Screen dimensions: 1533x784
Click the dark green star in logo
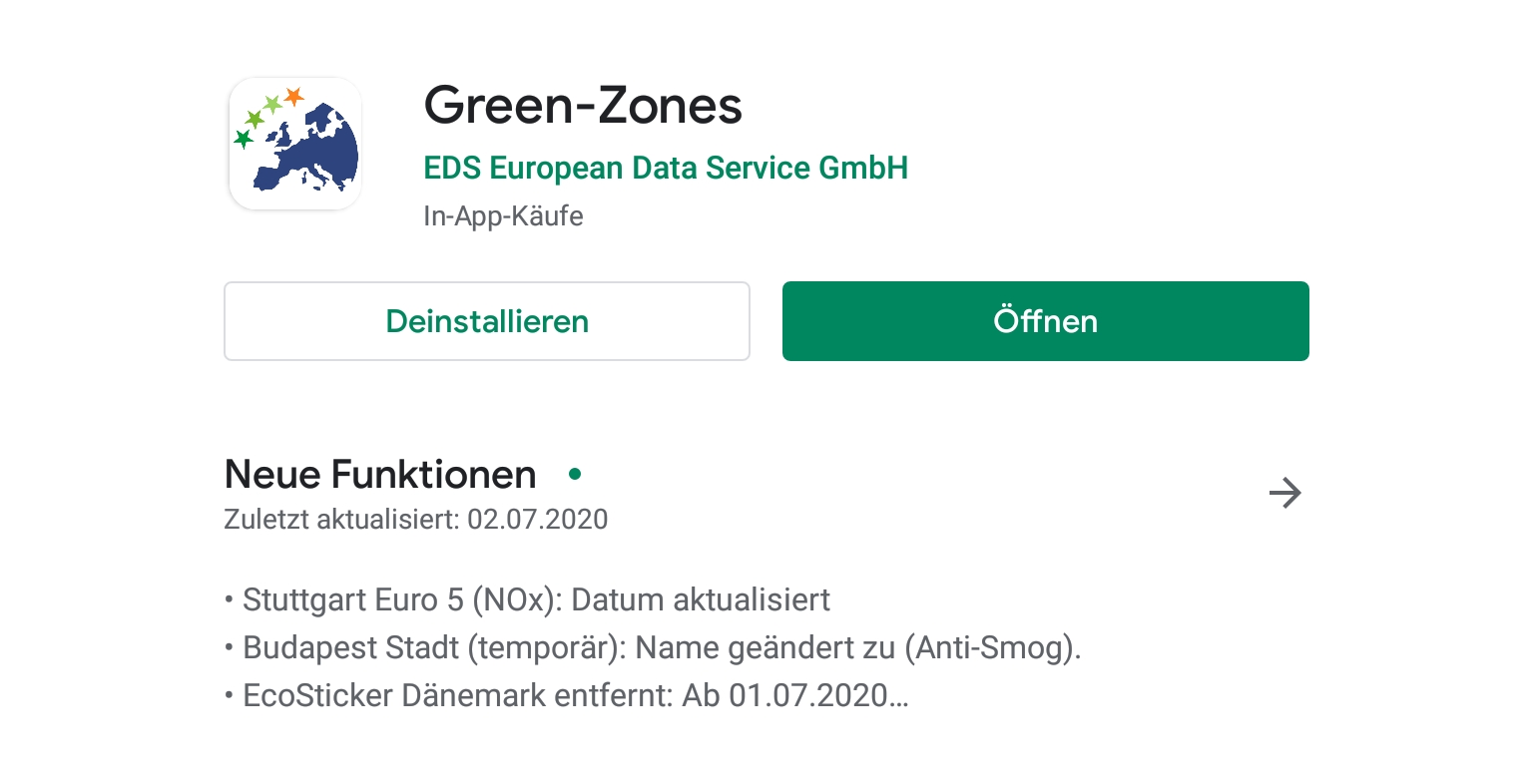[243, 139]
